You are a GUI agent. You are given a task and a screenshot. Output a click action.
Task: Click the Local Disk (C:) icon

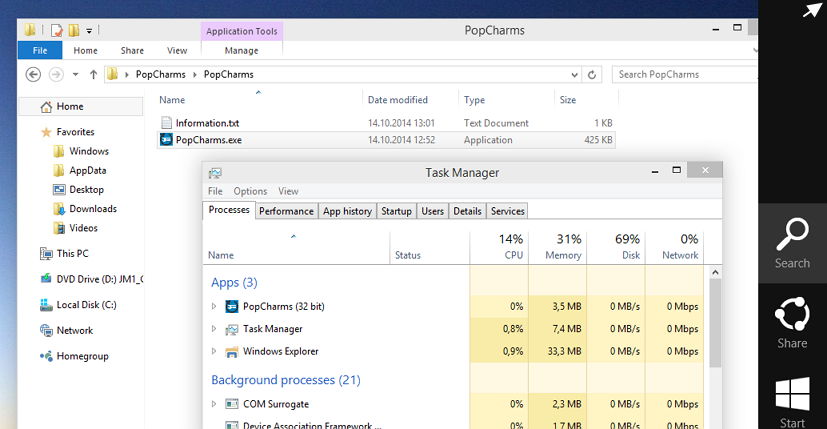tap(46, 305)
